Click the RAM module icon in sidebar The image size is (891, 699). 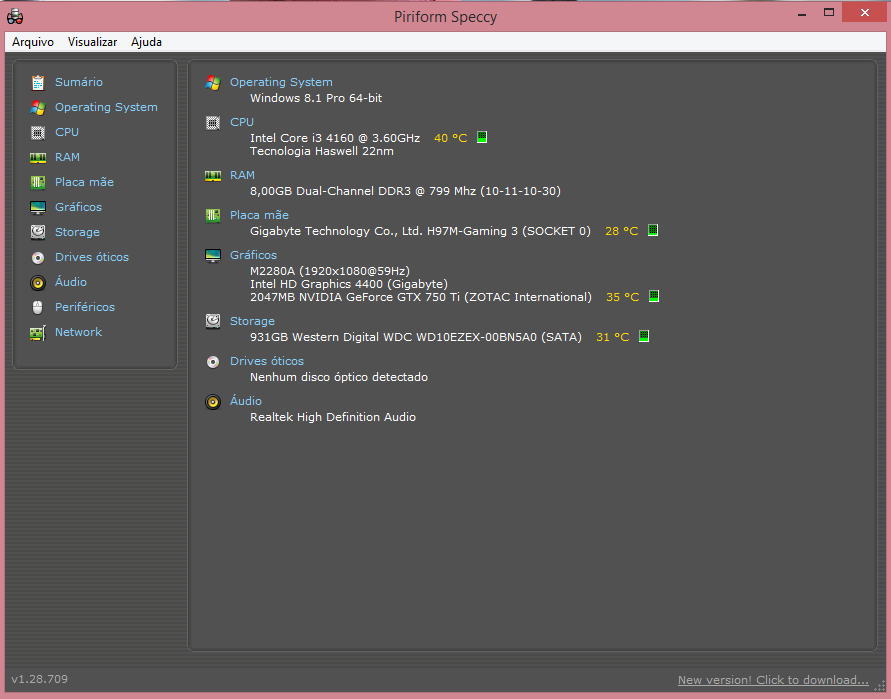click(38, 157)
